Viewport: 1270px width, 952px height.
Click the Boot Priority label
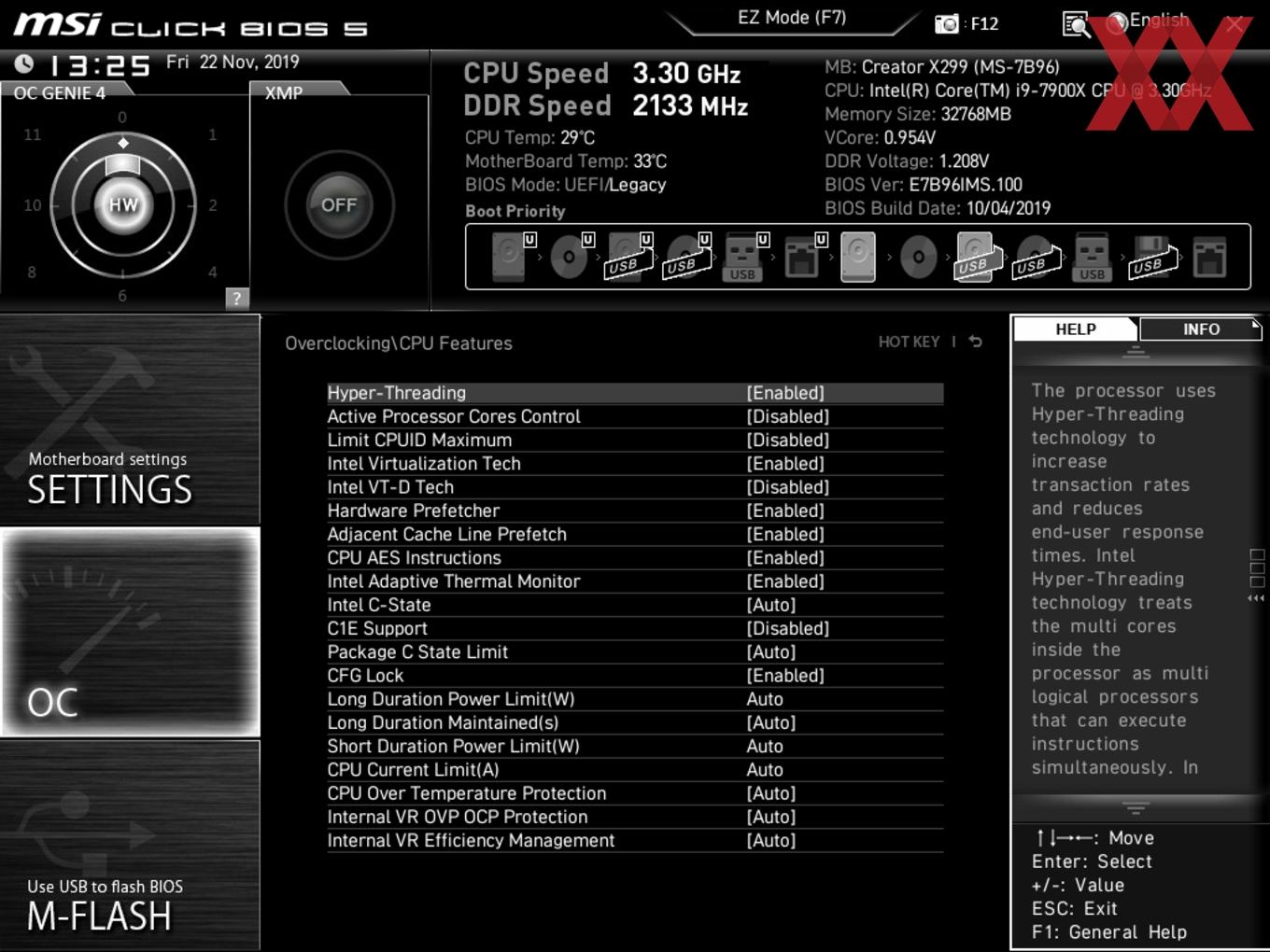[515, 211]
